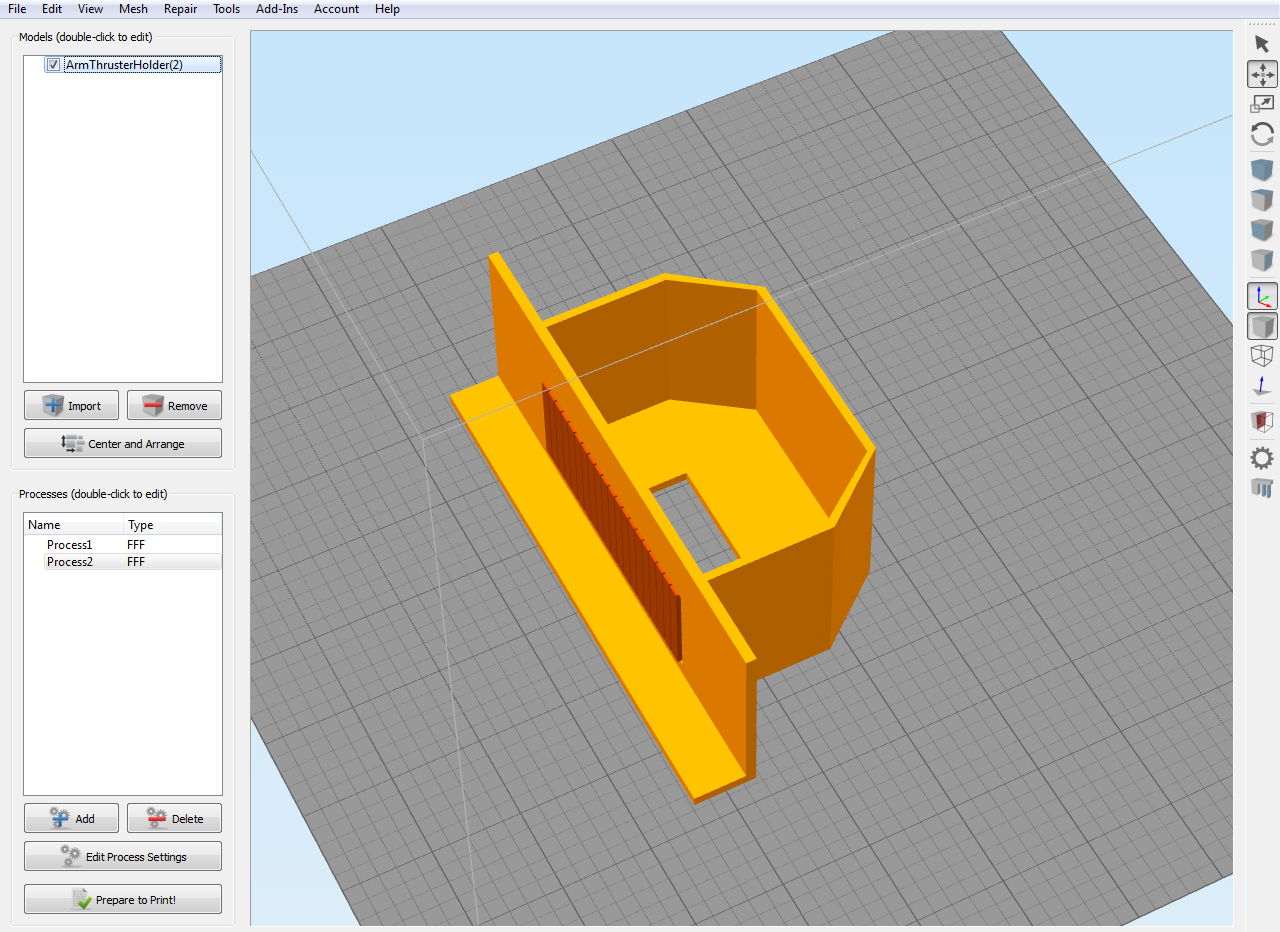The image size is (1280, 932).
Task: Open Edit Process Settings
Action: (123, 856)
